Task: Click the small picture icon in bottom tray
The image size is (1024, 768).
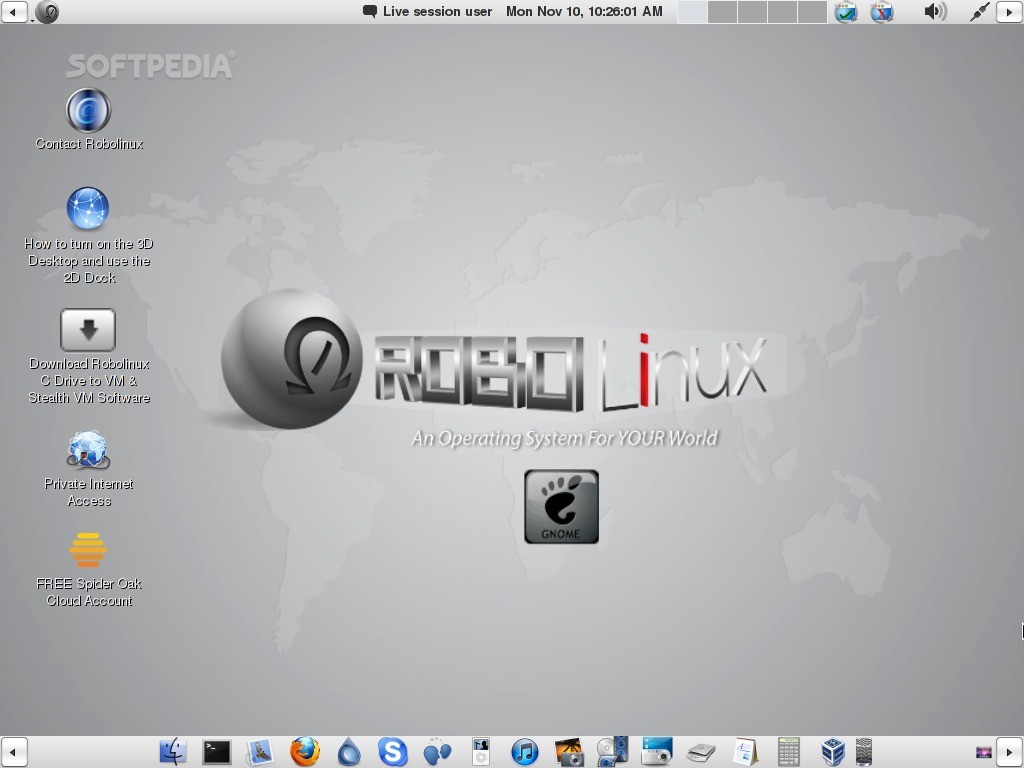Action: [x=984, y=752]
